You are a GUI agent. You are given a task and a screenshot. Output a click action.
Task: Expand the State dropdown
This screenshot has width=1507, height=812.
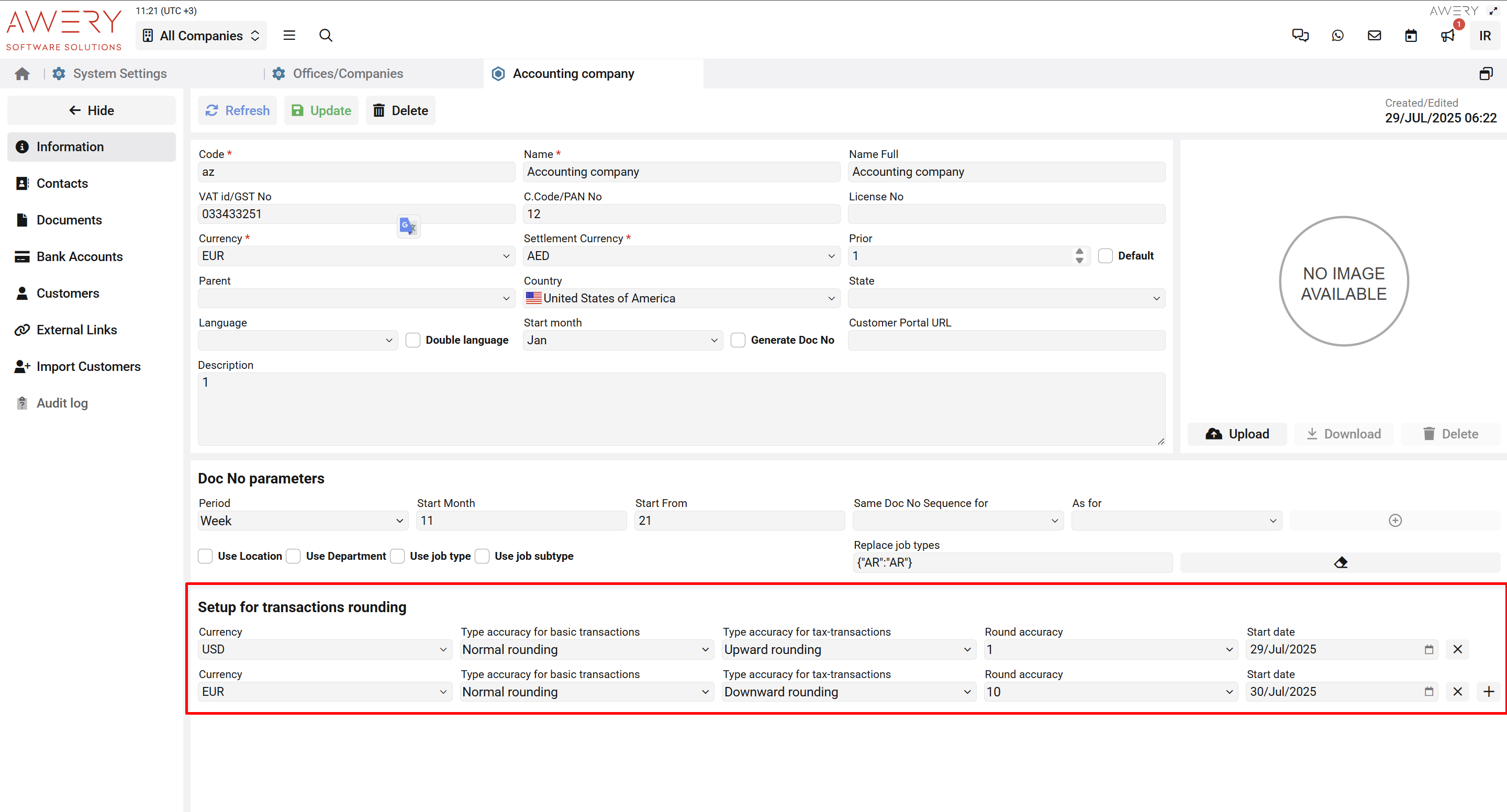coord(1006,298)
